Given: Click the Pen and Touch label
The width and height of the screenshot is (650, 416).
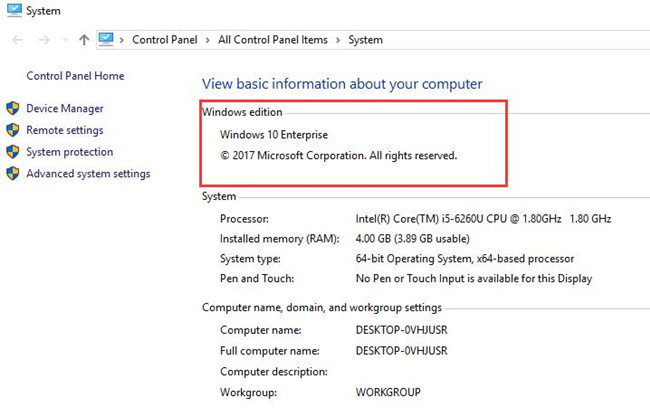Looking at the screenshot, I should point(257,278).
